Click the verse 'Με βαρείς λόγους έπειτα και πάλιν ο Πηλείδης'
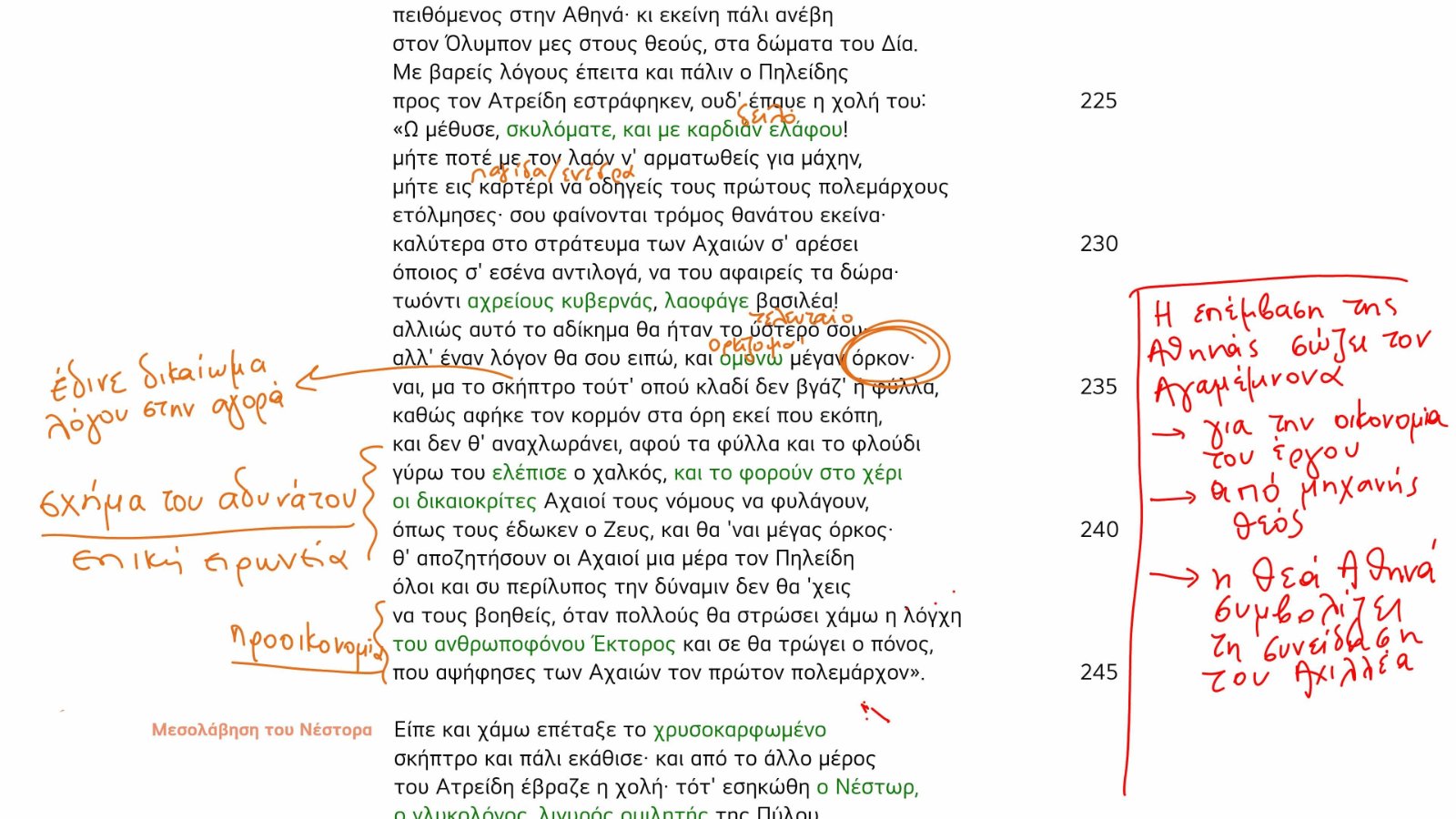 (x=621, y=72)
